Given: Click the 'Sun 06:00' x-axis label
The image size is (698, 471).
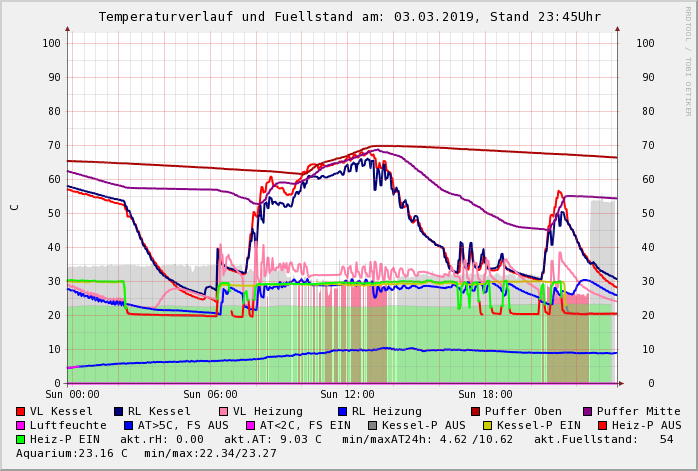Looking at the screenshot, I should tap(209, 394).
